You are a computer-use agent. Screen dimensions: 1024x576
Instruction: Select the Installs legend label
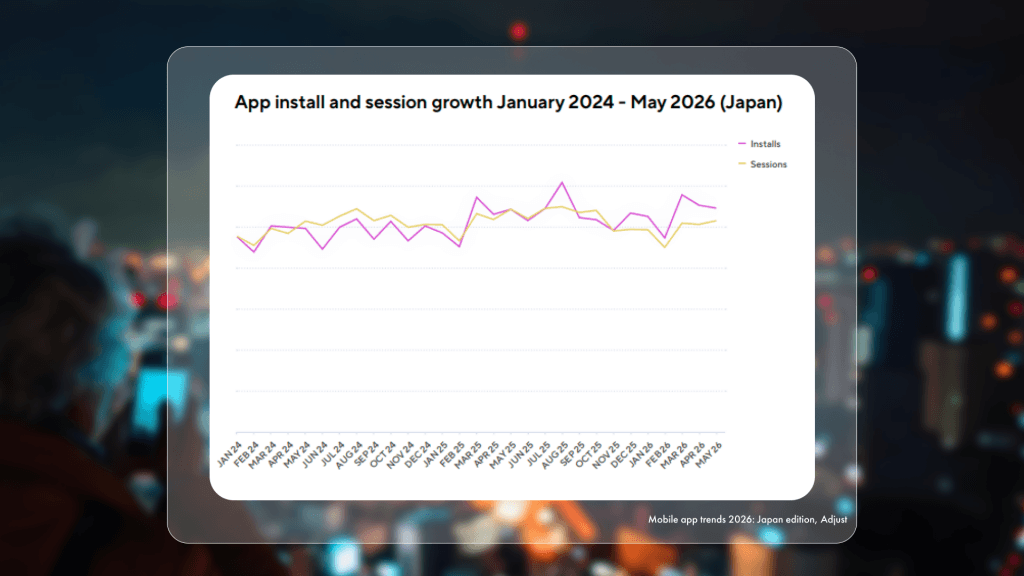[x=765, y=144]
